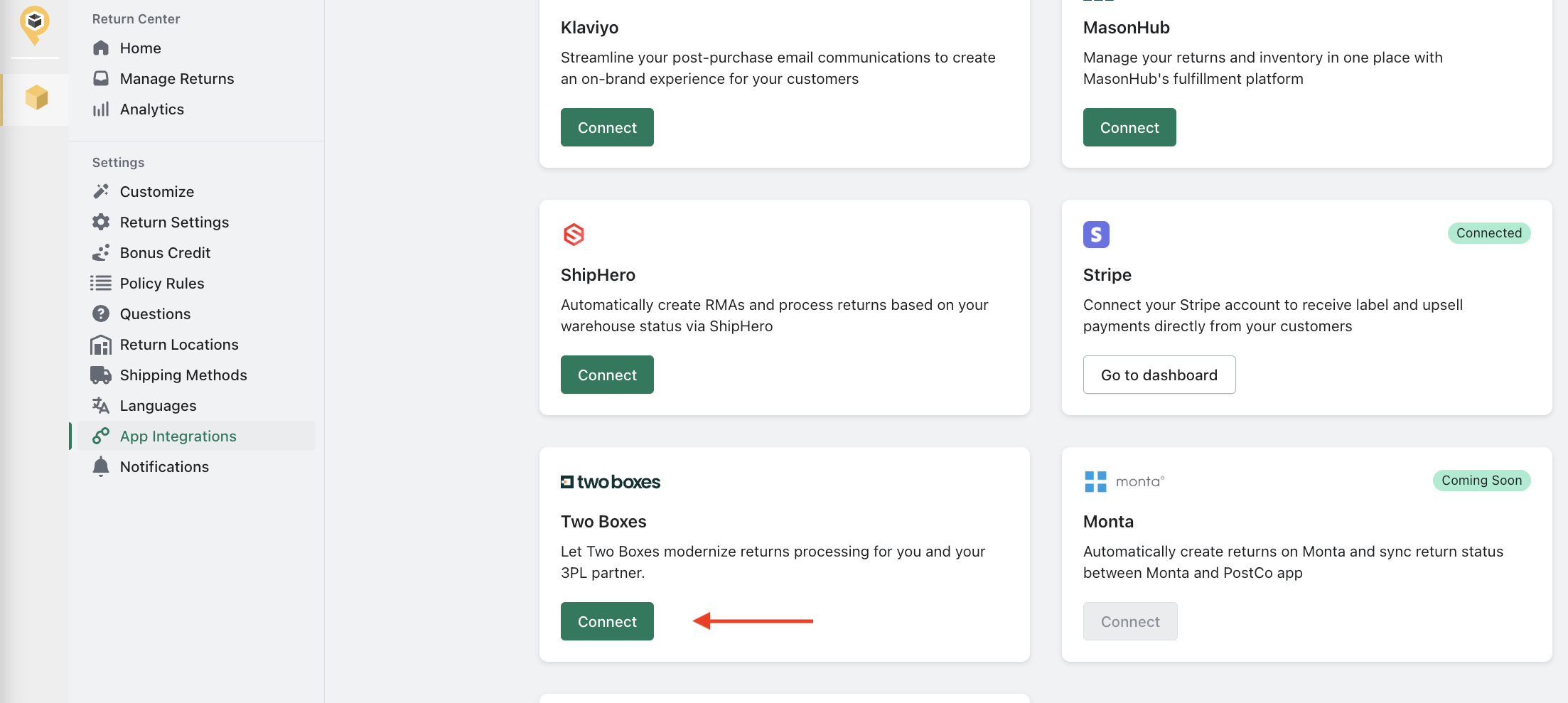Click the Klaviyo card title
Image resolution: width=1568 pixels, height=703 pixels.
coord(590,28)
